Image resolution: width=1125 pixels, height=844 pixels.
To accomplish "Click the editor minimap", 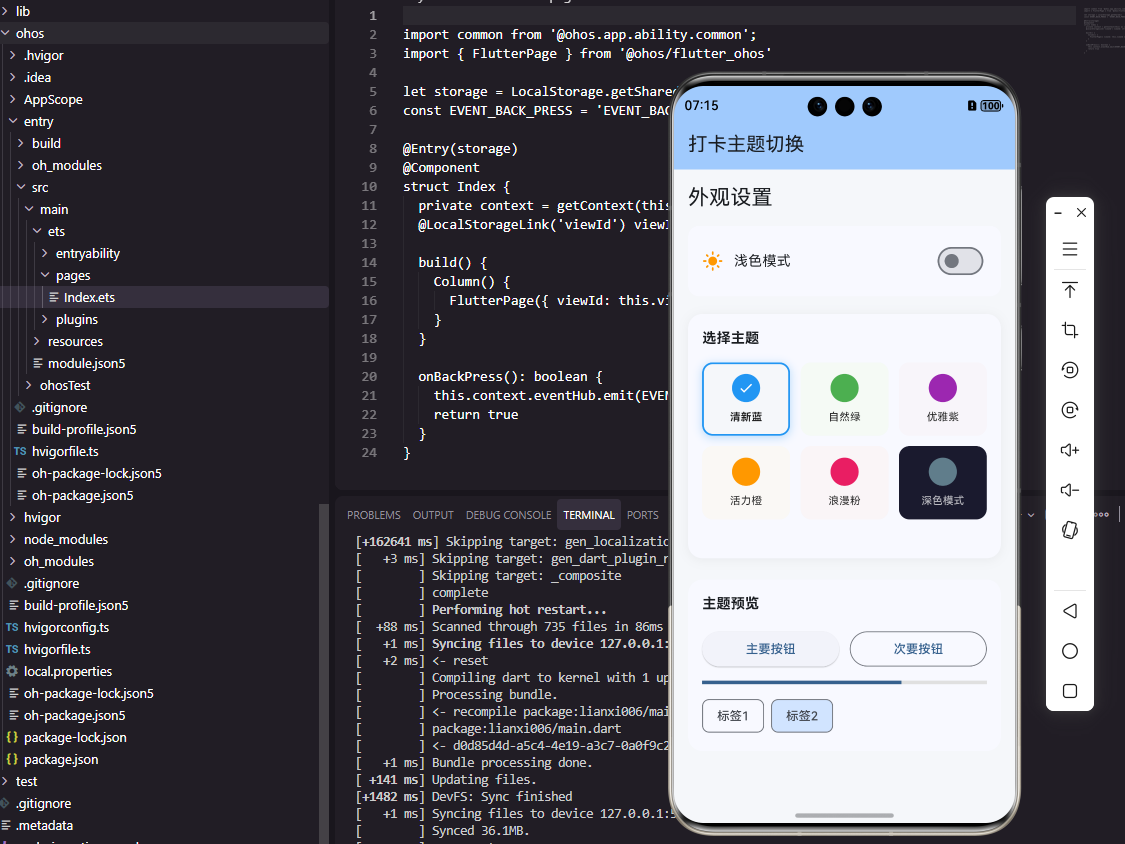I will (x=1102, y=32).
